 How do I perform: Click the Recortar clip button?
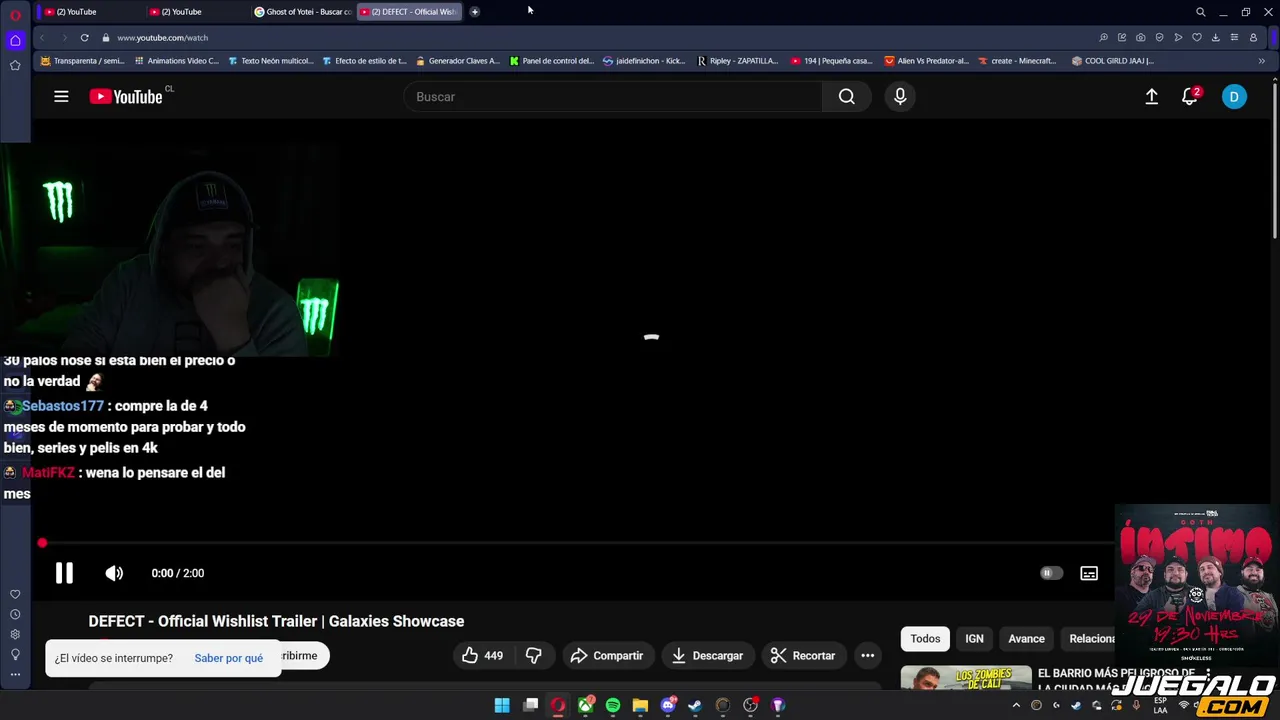[803, 656]
